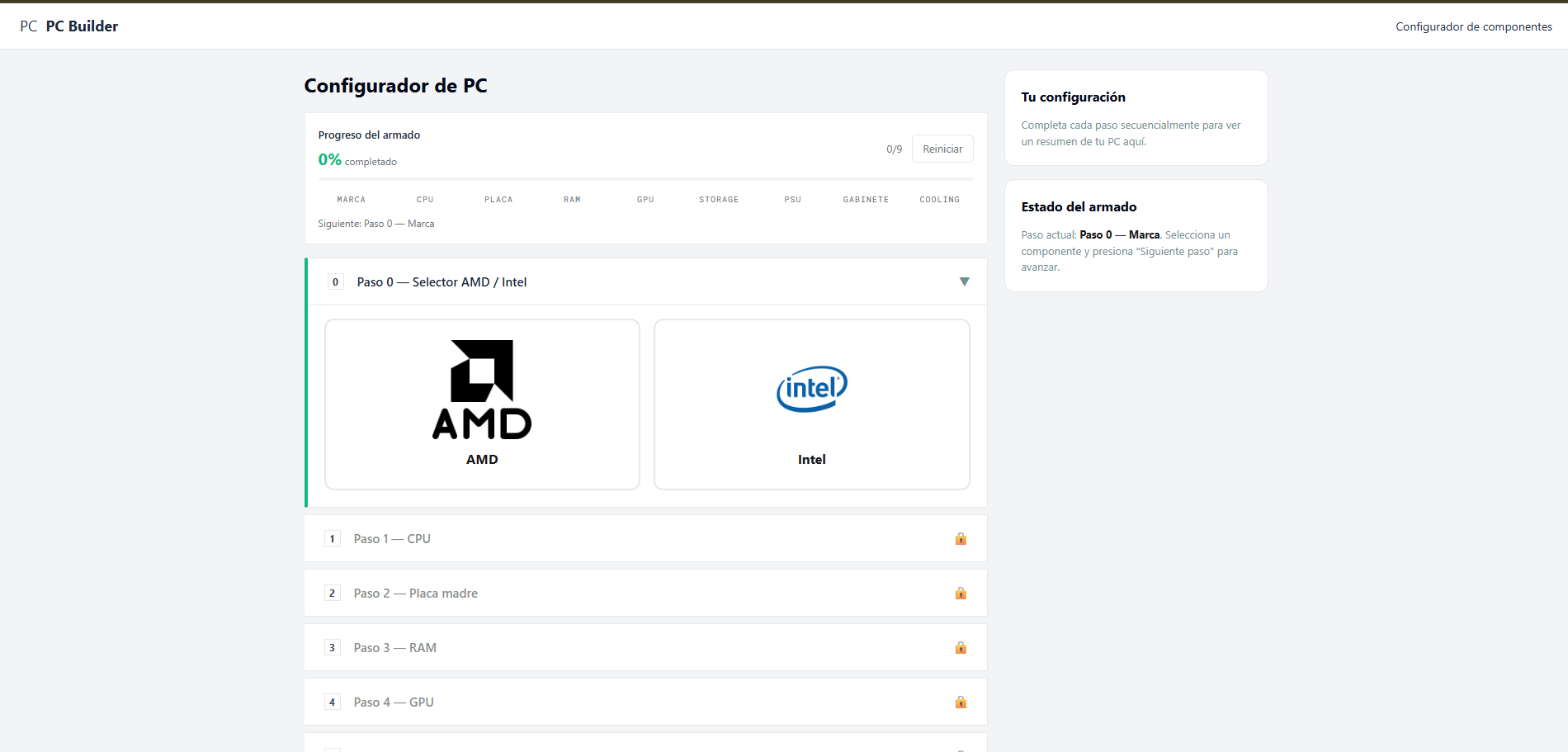The width and height of the screenshot is (1568, 752).
Task: Select the GPU progress step
Action: (x=645, y=200)
